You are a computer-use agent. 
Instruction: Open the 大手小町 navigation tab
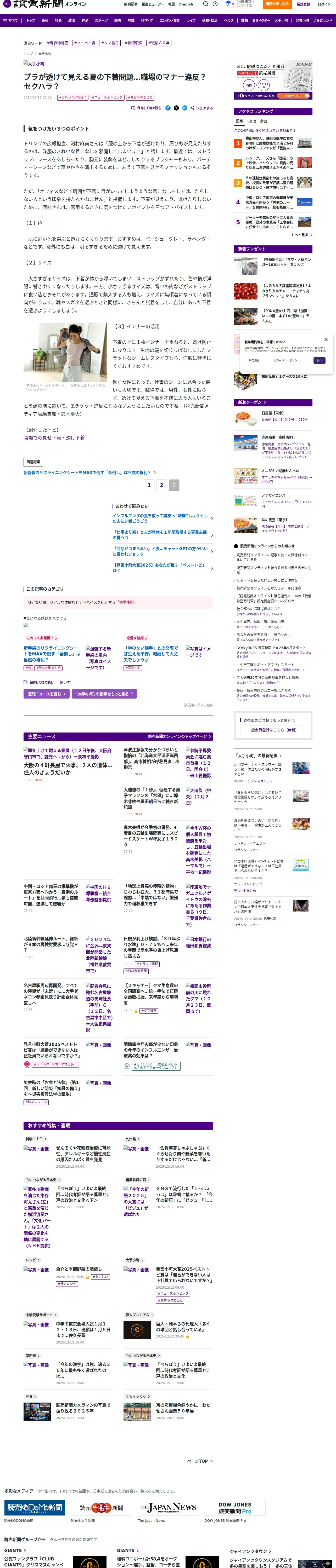pos(281,20)
